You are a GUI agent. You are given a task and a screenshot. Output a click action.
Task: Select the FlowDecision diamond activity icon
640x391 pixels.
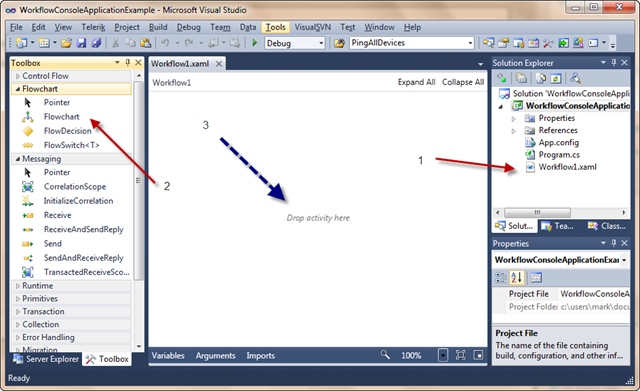pos(28,131)
